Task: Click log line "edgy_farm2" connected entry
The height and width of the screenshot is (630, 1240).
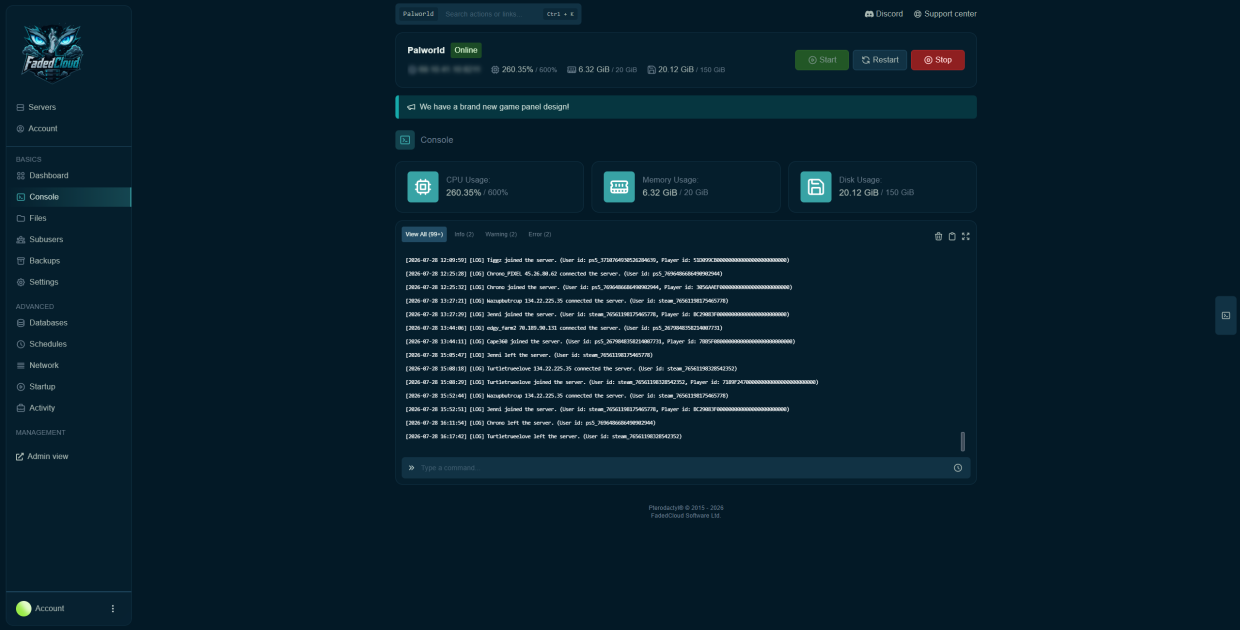Action: [564, 328]
